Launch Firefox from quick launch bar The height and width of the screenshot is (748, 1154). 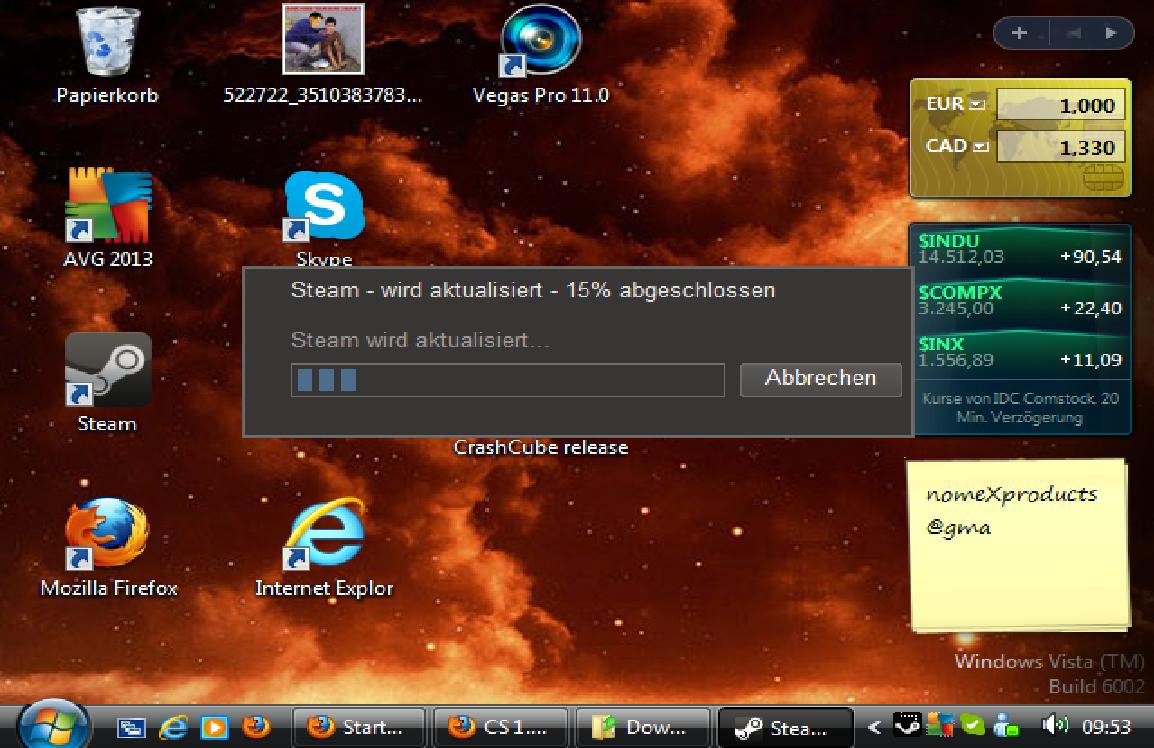coord(256,727)
